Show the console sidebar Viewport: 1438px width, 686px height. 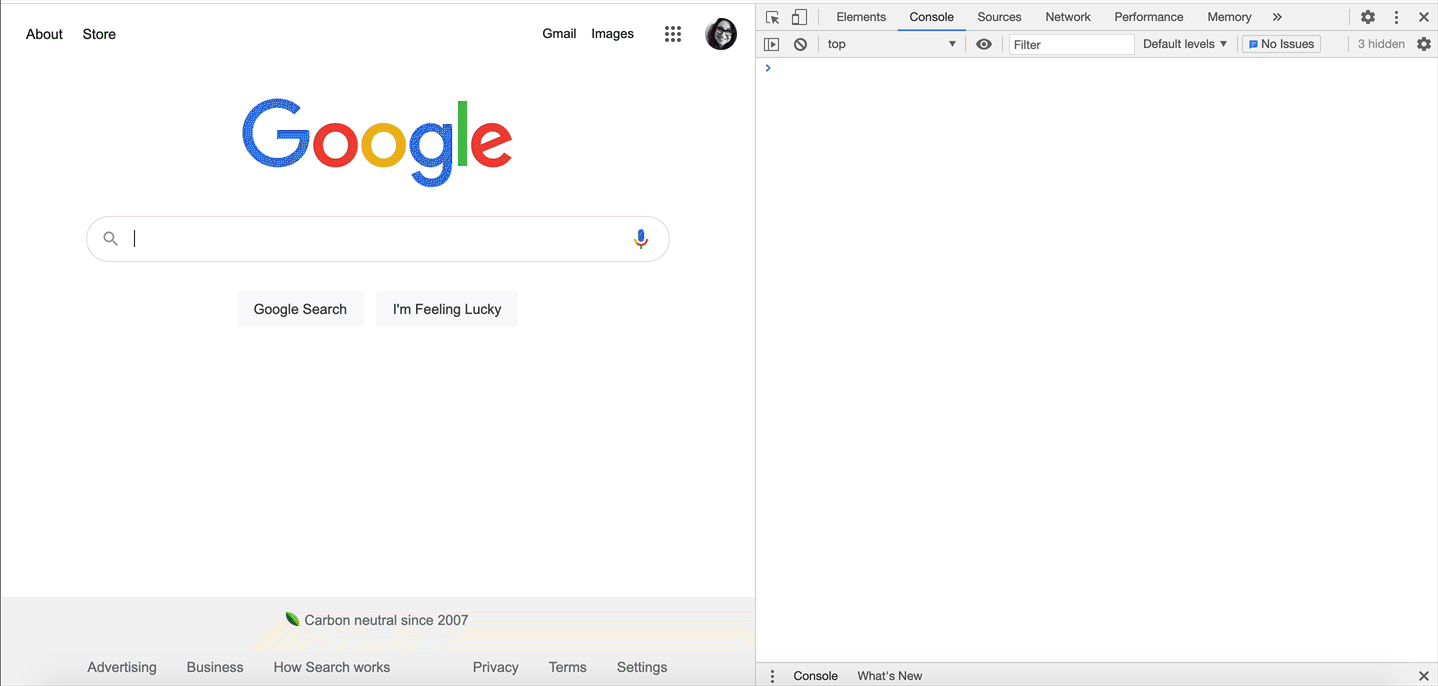tap(771, 44)
